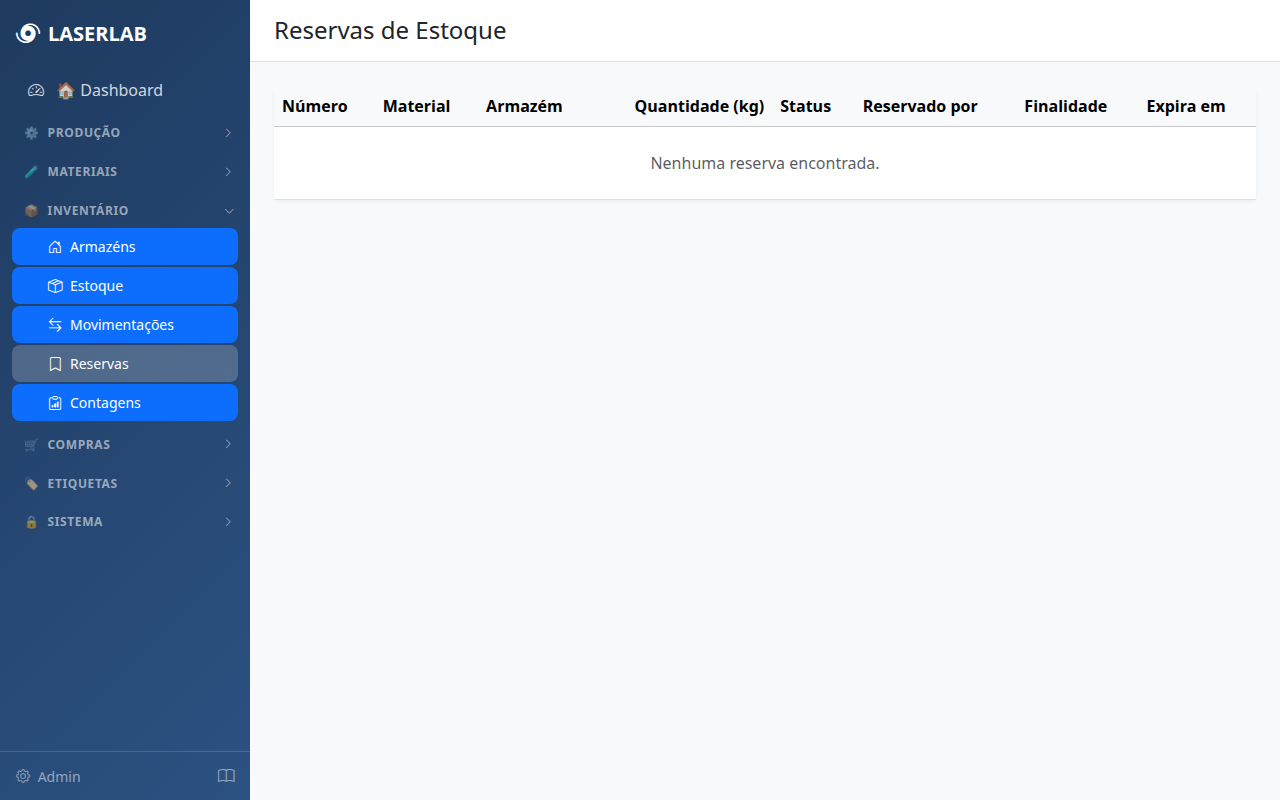Click the PRODUÇÃO gear icon
This screenshot has width=1280, height=800.
coord(31,132)
